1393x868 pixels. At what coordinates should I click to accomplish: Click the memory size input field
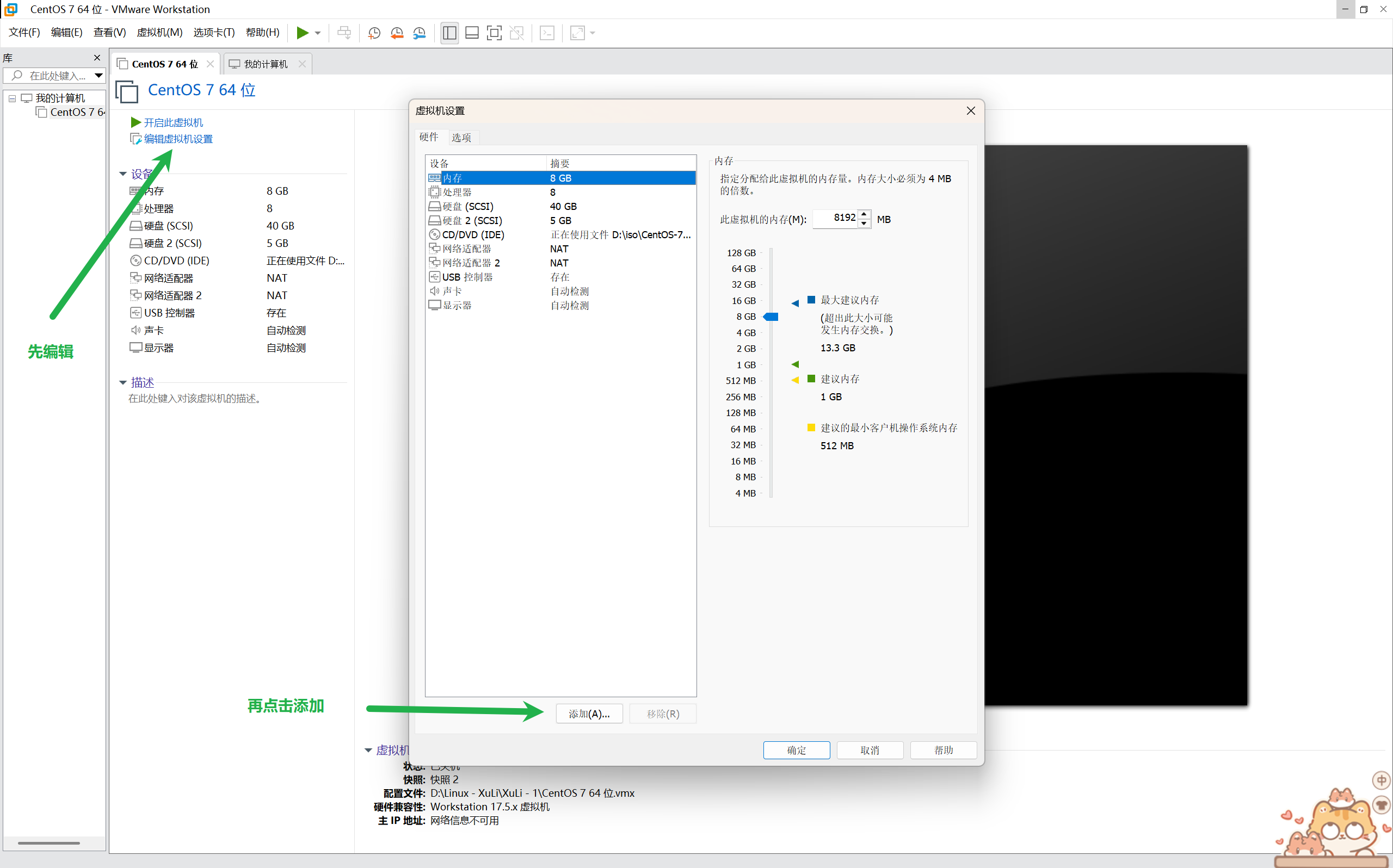(835, 218)
